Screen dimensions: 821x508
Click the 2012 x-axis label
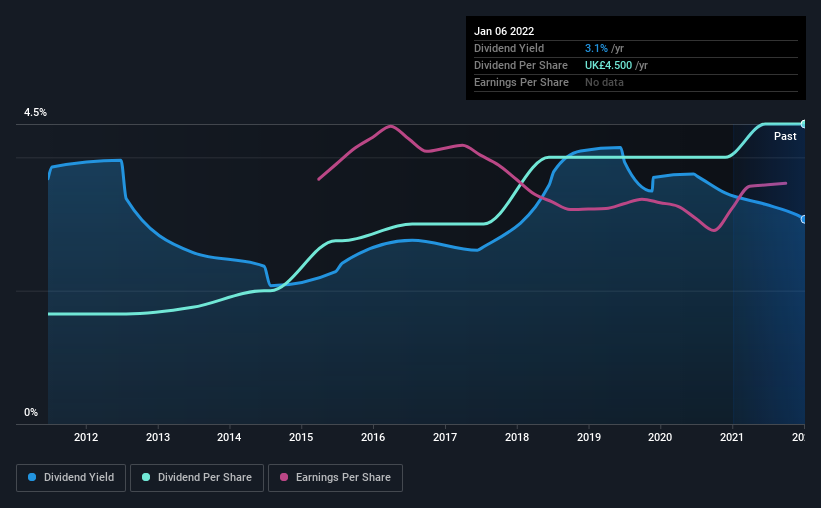tap(86, 437)
